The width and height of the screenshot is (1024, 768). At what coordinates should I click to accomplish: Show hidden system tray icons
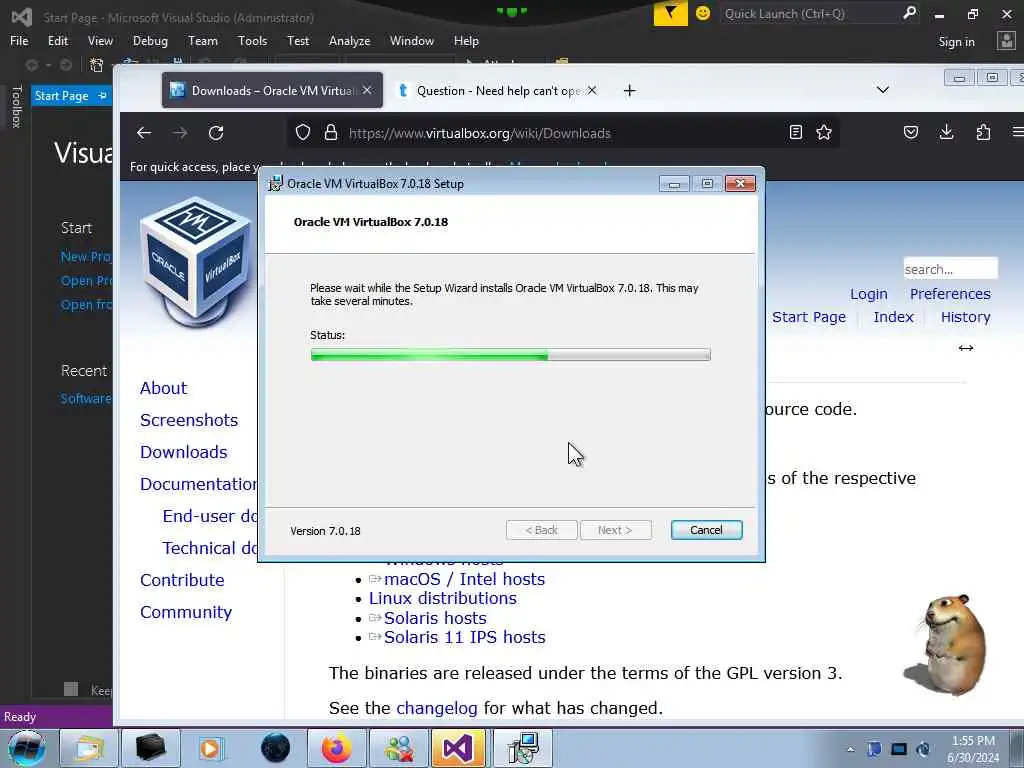(x=850, y=749)
